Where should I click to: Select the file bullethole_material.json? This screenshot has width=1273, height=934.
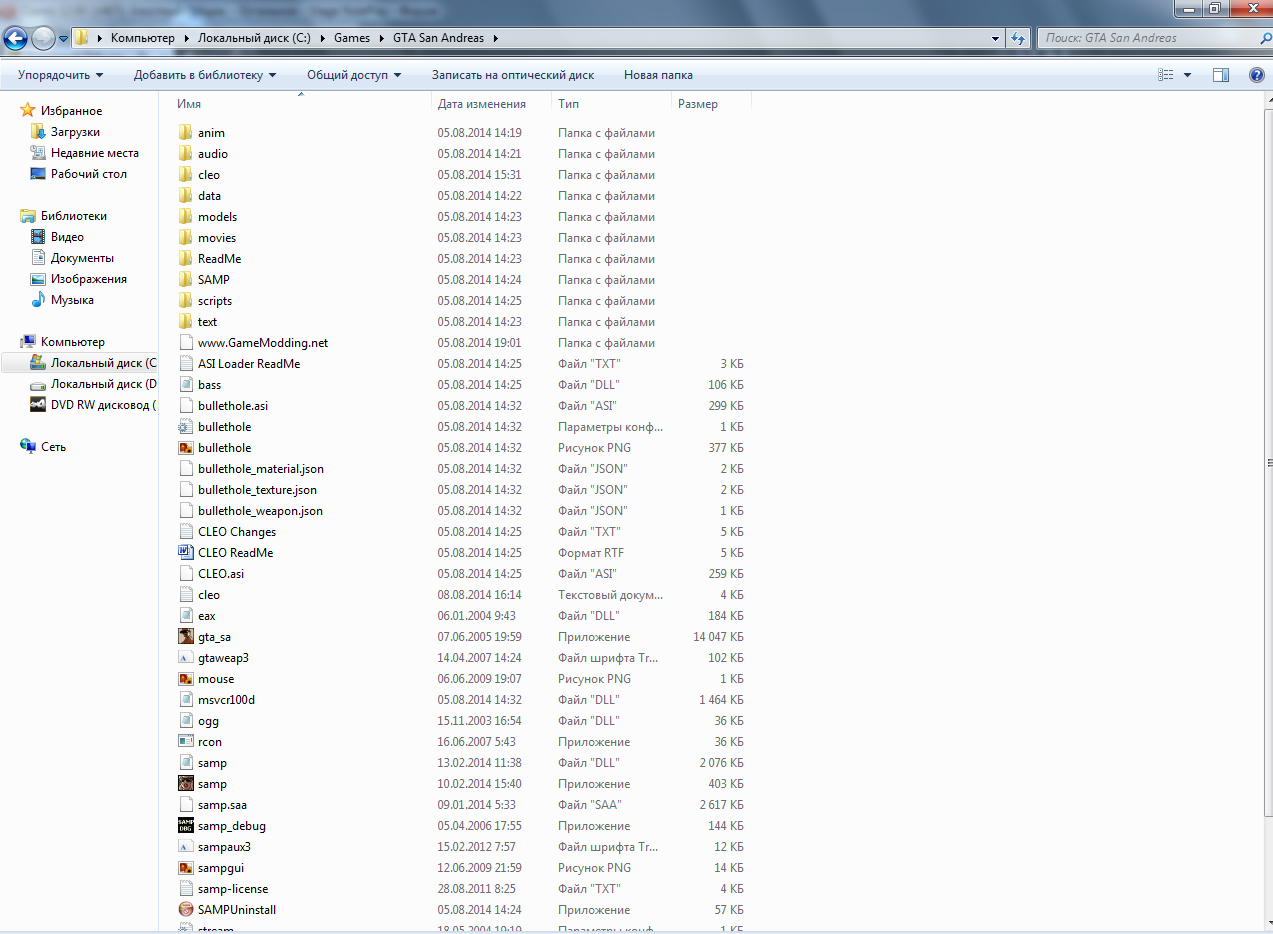261,469
